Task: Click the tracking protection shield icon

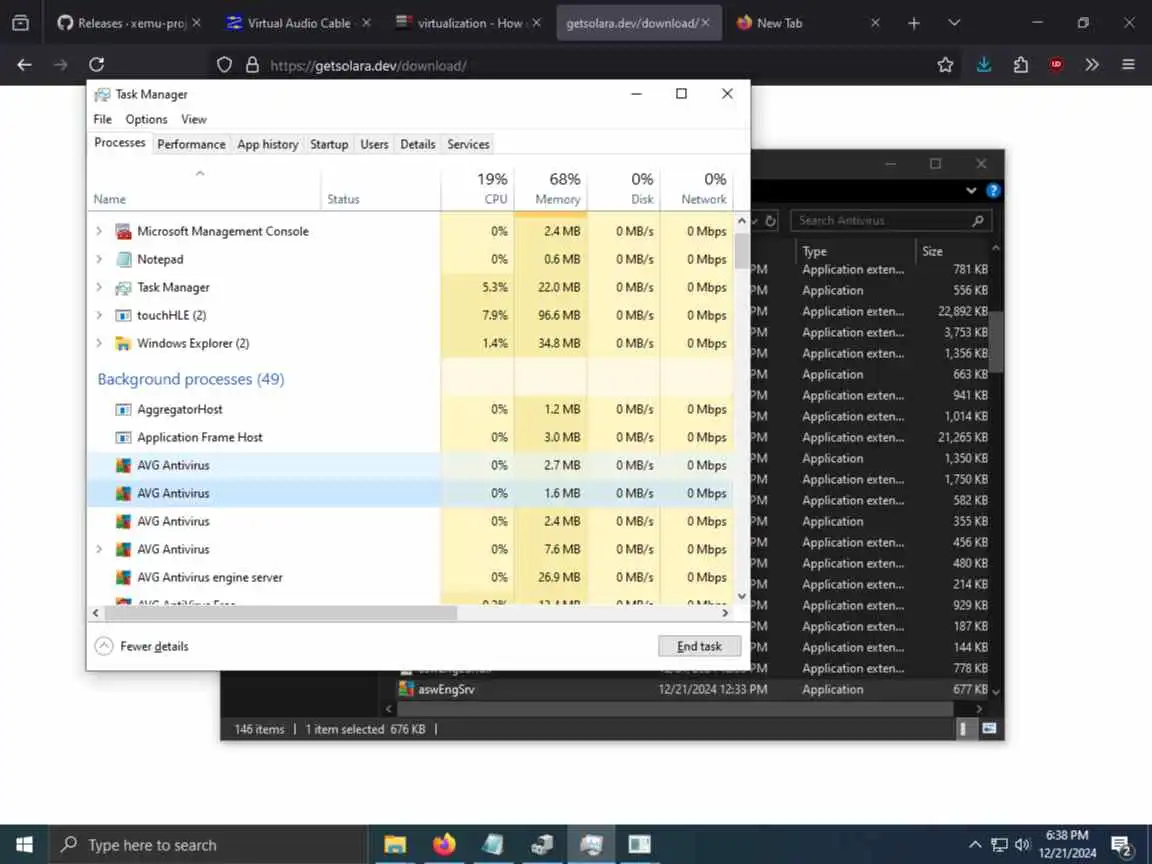Action: pyautogui.click(x=224, y=65)
